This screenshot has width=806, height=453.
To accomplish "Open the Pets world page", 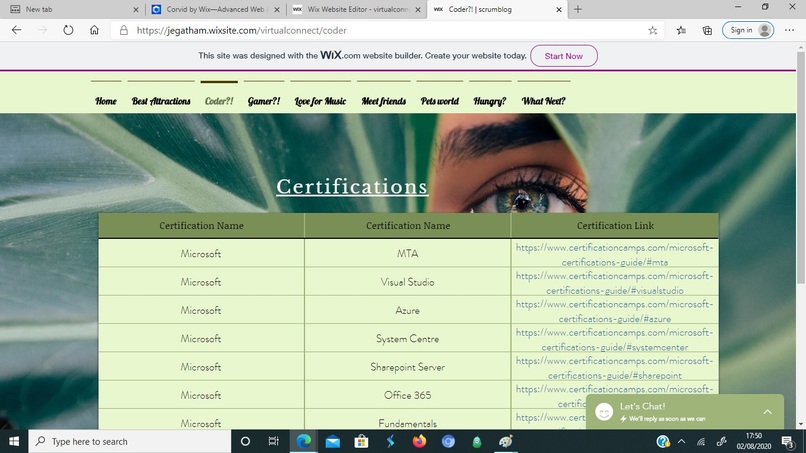I will point(439,101).
